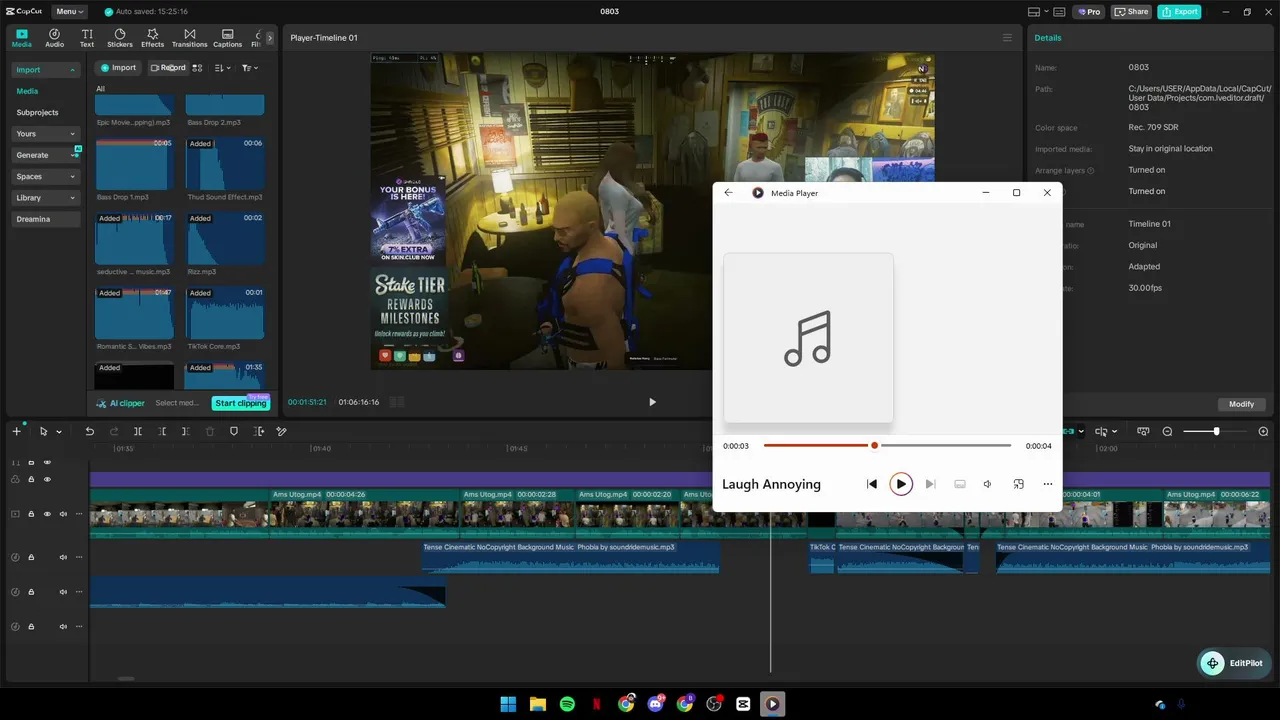The image size is (1280, 720).
Task: Add a marker with the shield-shaped marker icon
Action: coord(234,431)
